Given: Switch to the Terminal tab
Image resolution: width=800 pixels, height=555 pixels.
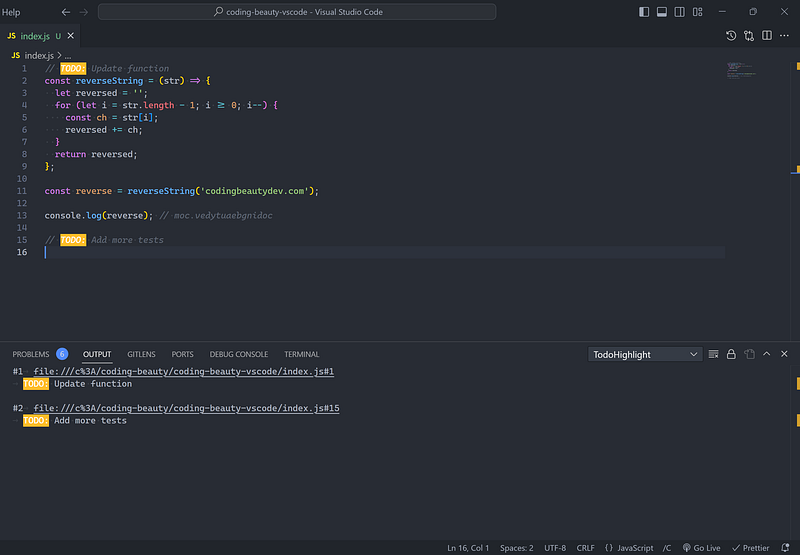Looking at the screenshot, I should [x=302, y=354].
